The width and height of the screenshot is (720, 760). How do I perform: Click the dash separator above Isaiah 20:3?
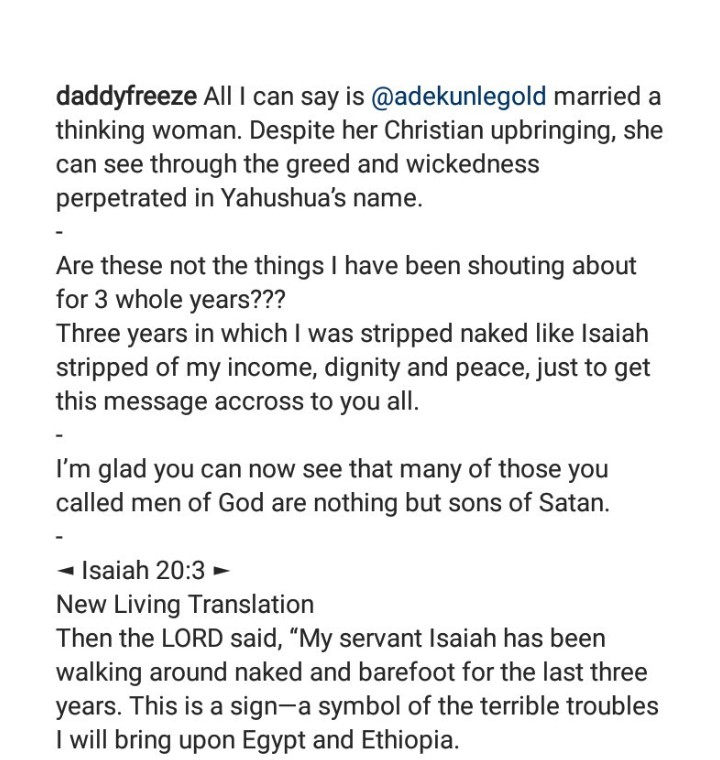point(60,538)
